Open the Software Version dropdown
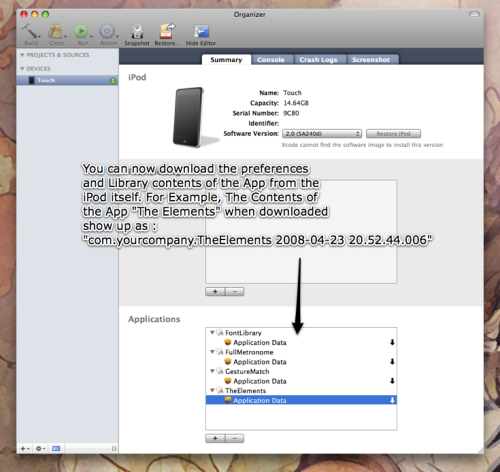Image resolution: width=500 pixels, height=472 pixels. [322, 134]
